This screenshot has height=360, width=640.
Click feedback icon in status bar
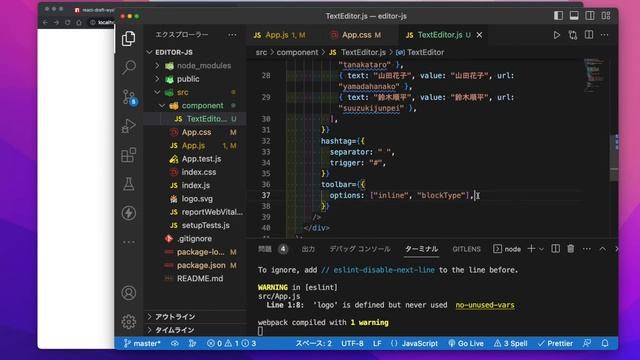pyautogui.click(x=587, y=343)
